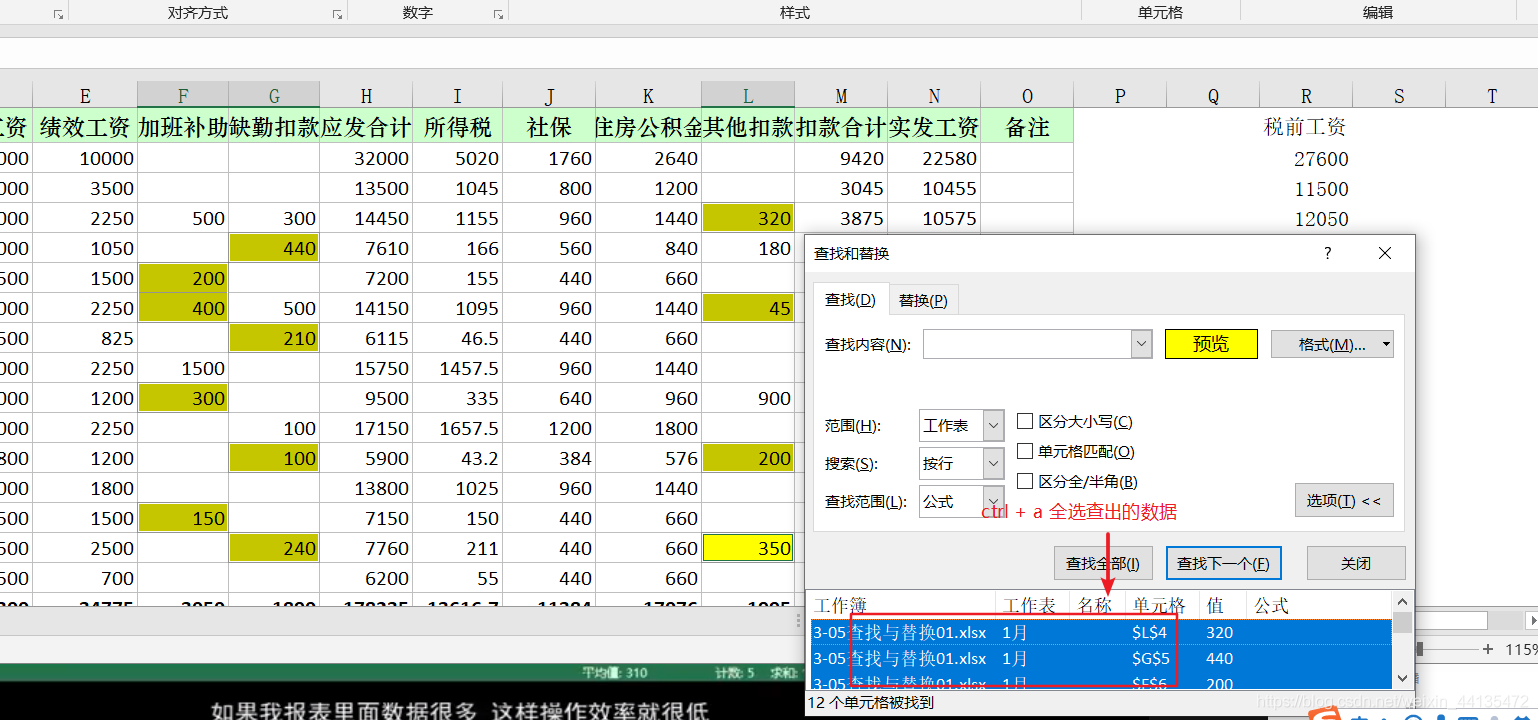Open the 数字 group dialog launcher
The image size is (1538, 720).
click(498, 15)
